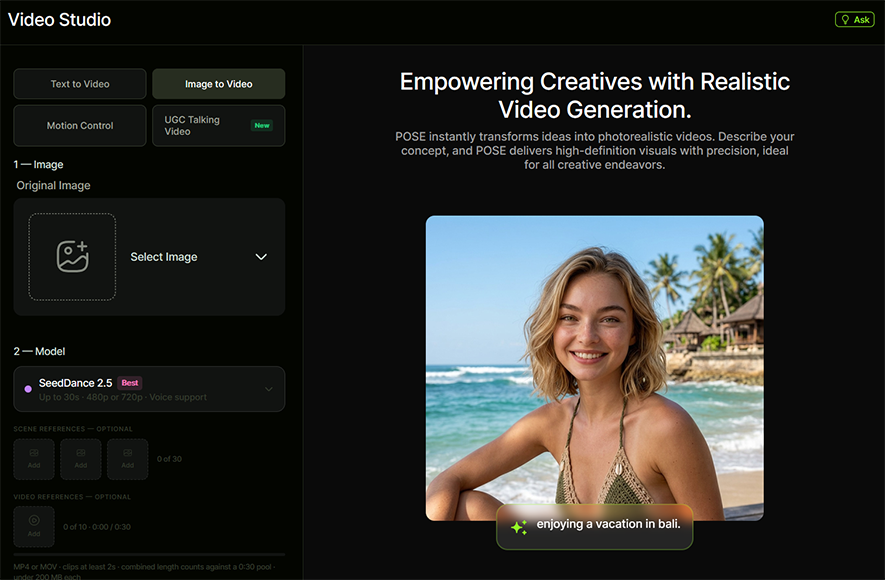Viewport: 885px width, 580px height.
Task: Click the purple dot next to SeedDance
Action: (x=28, y=389)
